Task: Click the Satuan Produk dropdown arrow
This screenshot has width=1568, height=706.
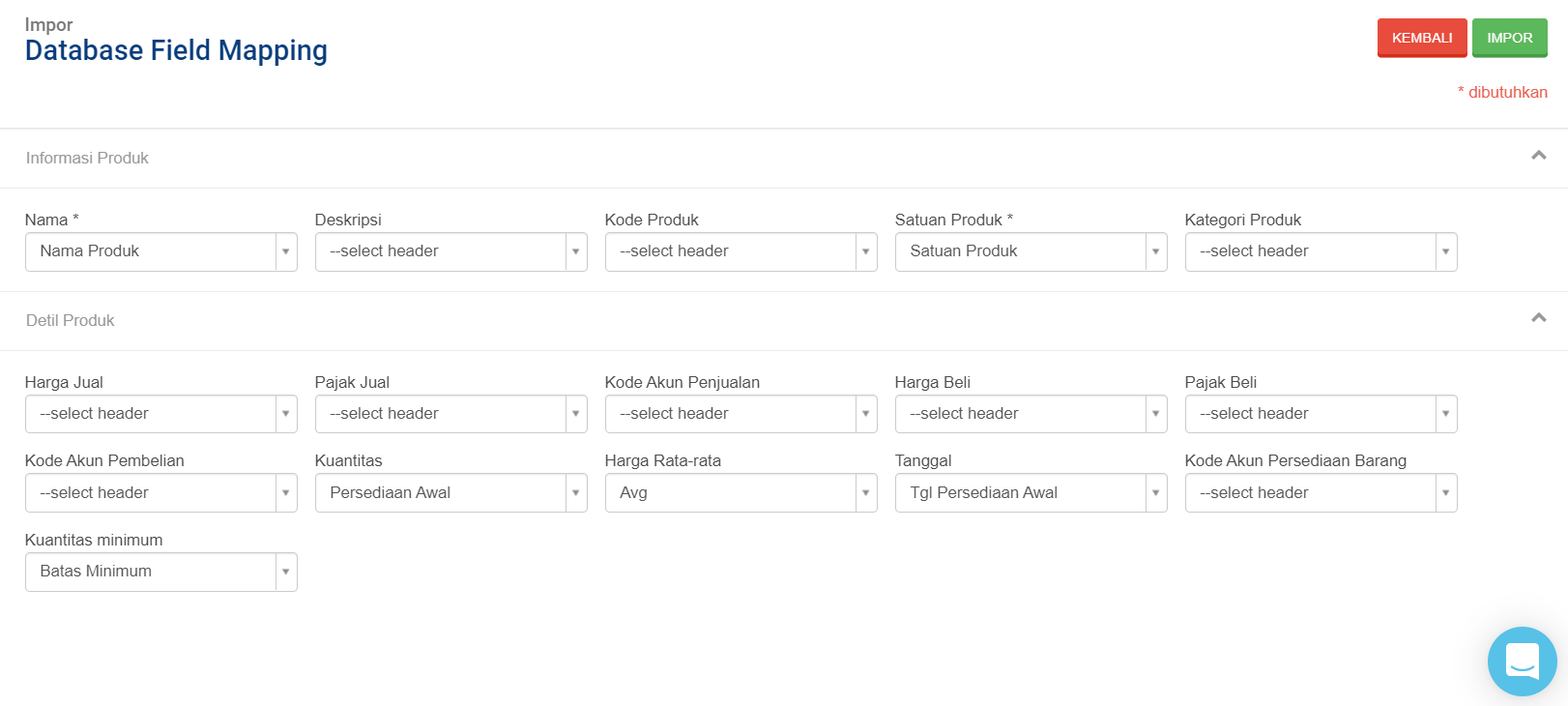Action: pyautogui.click(x=1155, y=251)
